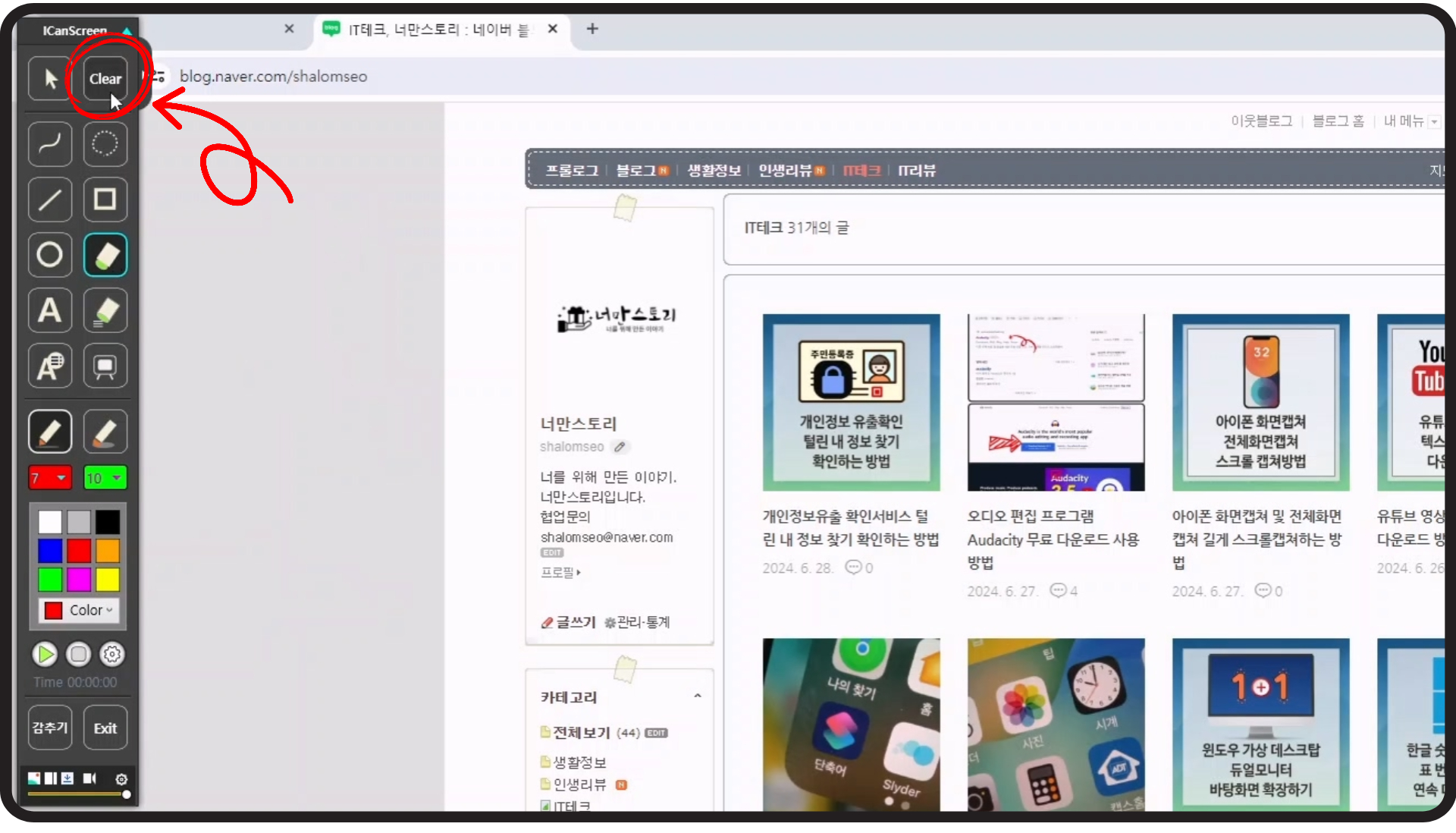
Task: Select the text with speech bubble tool
Action: [x=50, y=366]
